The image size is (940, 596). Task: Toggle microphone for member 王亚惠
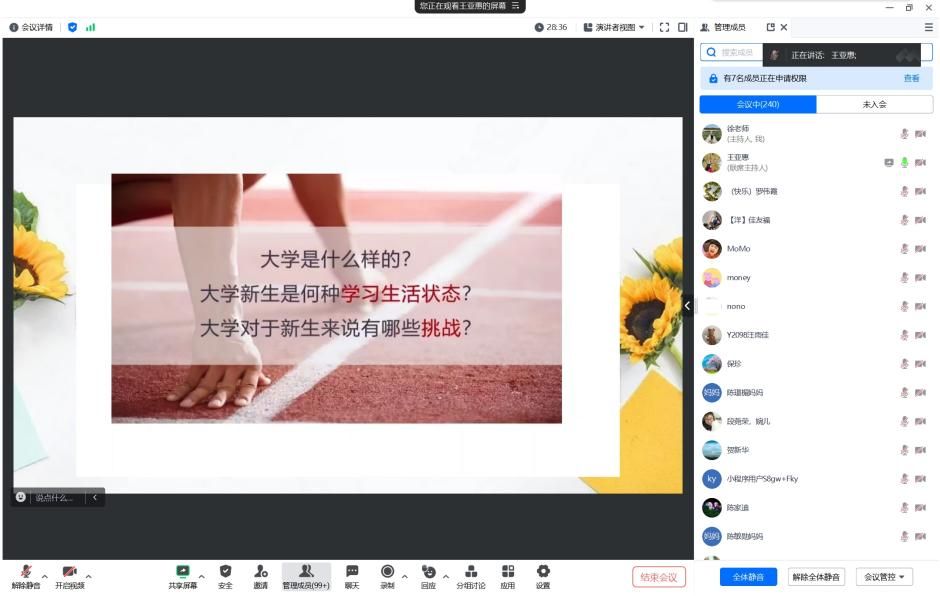click(904, 162)
